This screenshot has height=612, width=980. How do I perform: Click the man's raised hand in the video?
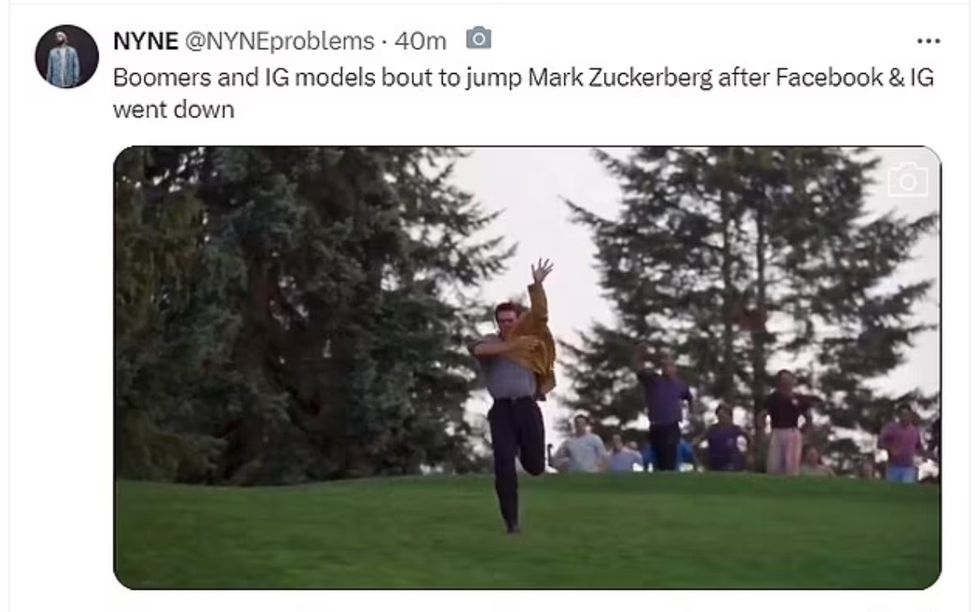coord(541,271)
